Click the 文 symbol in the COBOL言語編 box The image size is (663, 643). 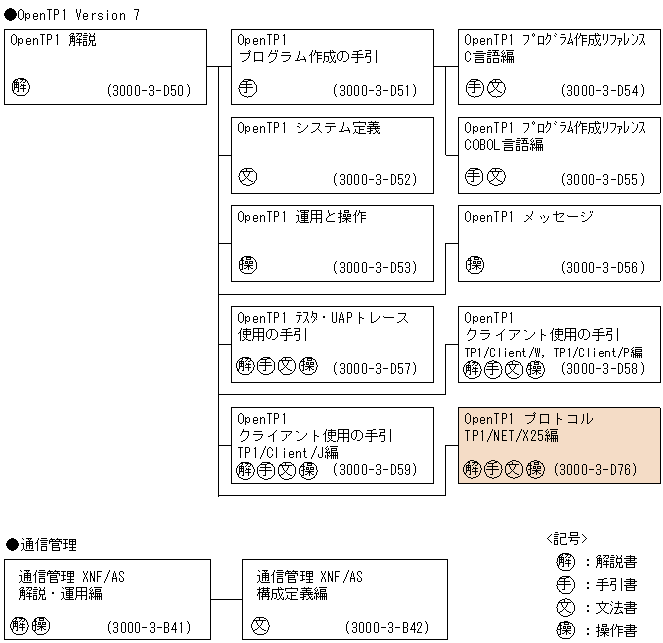(x=496, y=177)
